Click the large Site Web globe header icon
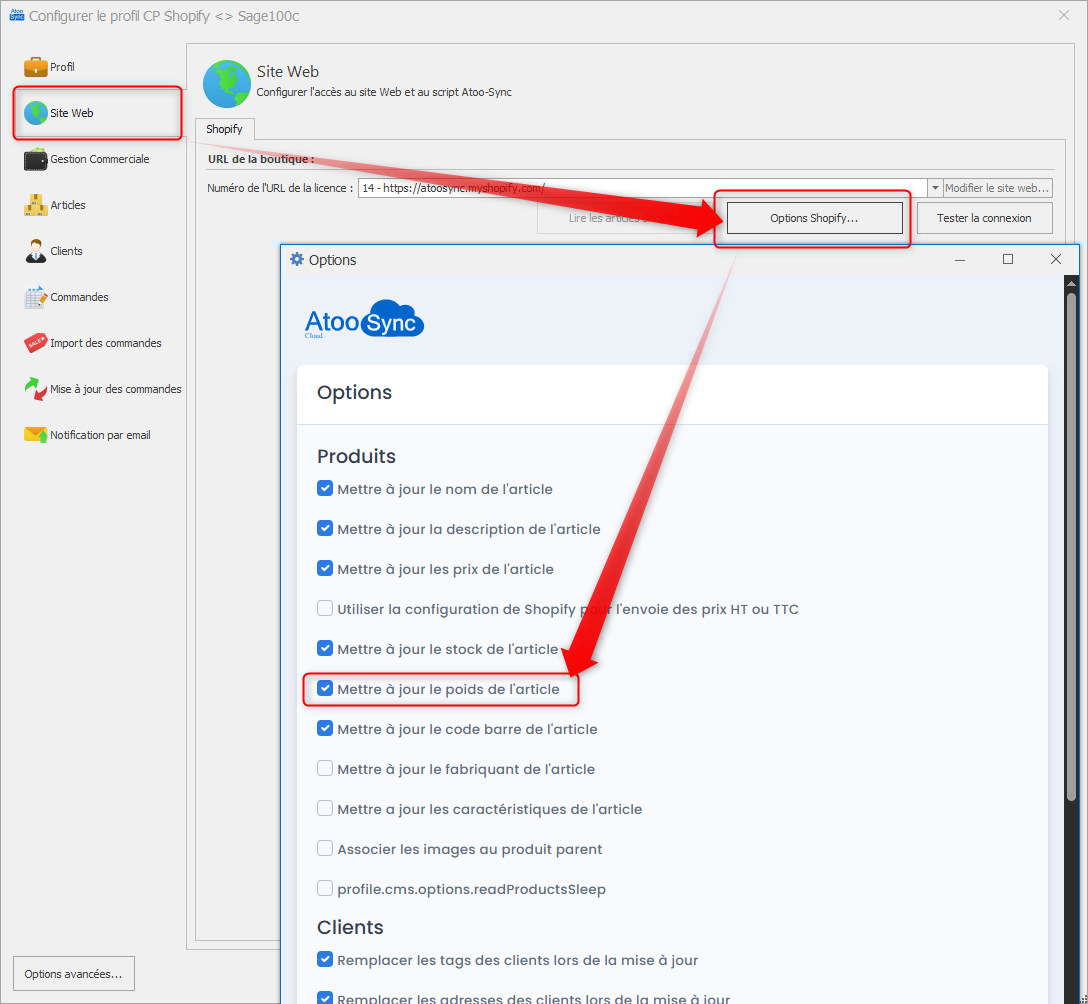The width and height of the screenshot is (1088, 1004). (x=226, y=83)
